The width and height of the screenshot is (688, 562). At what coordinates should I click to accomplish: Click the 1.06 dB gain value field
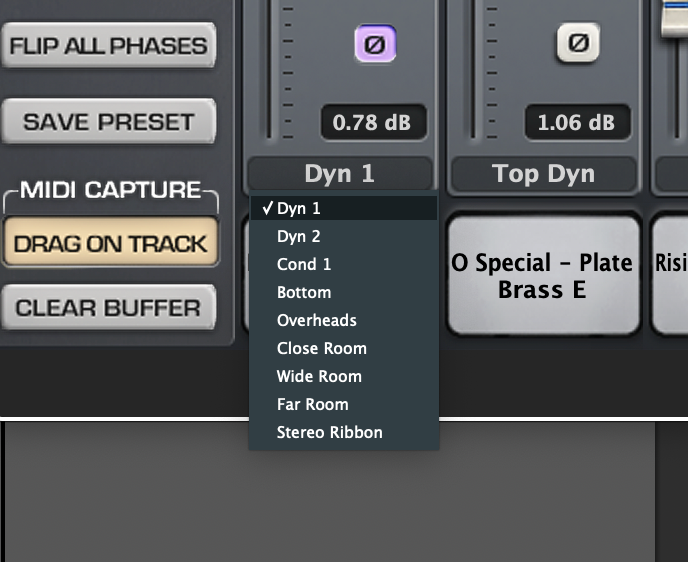pyautogui.click(x=577, y=122)
